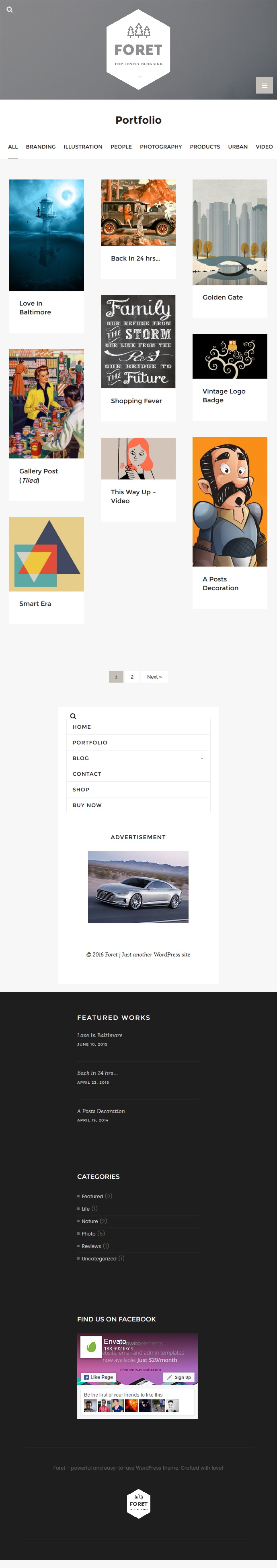Select the BRANDING filter tab
Image resolution: width=277 pixels, height=1568 pixels.
click(x=41, y=147)
